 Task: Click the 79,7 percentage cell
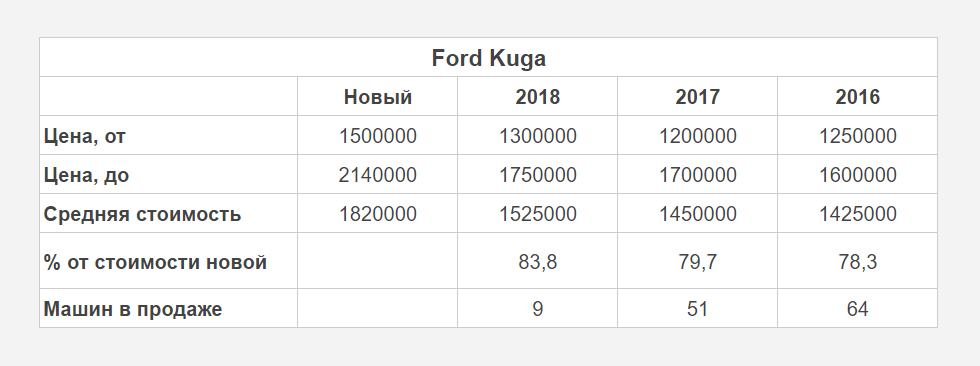pyautogui.click(x=698, y=262)
